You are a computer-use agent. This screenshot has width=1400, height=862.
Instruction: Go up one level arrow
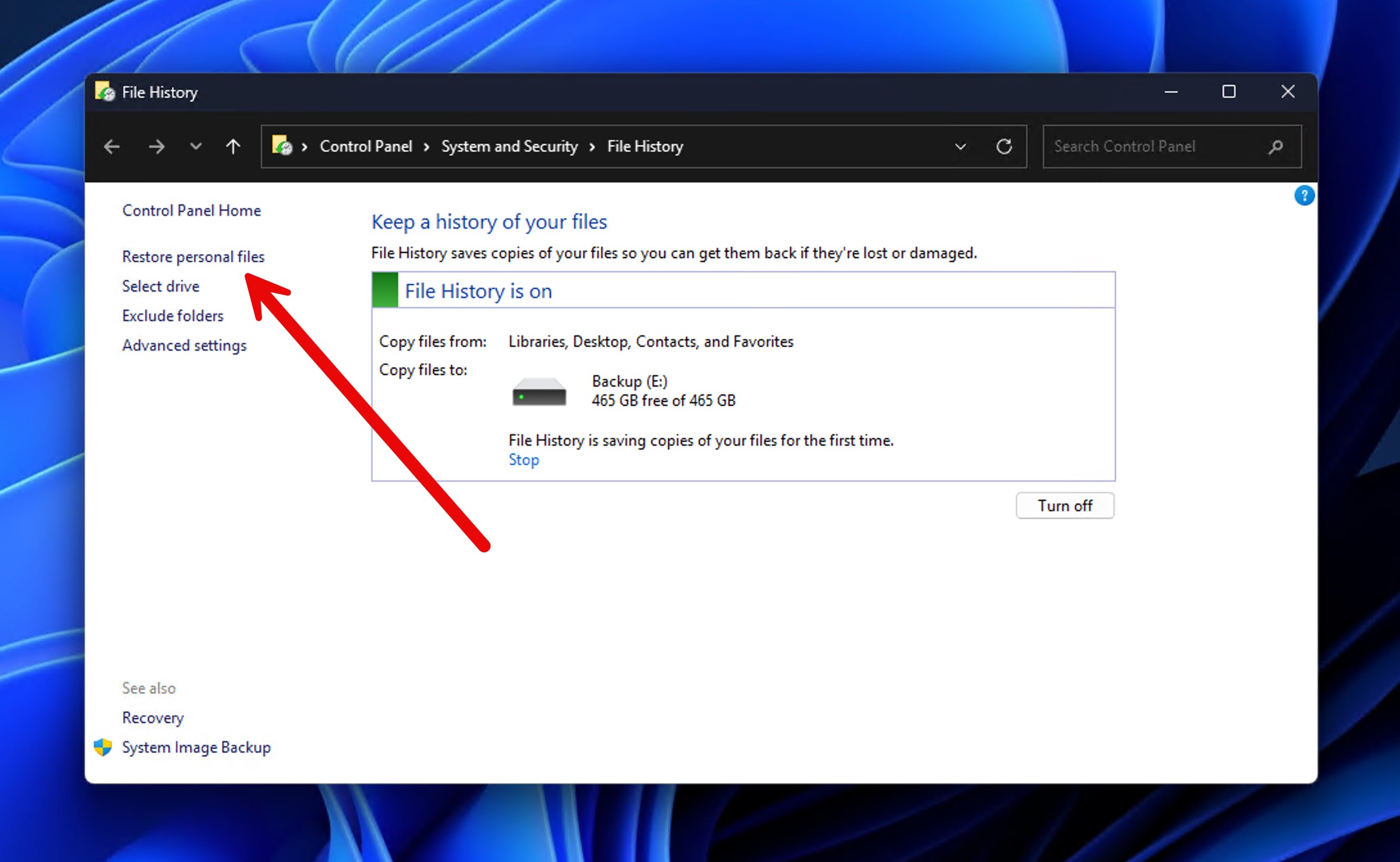[233, 146]
